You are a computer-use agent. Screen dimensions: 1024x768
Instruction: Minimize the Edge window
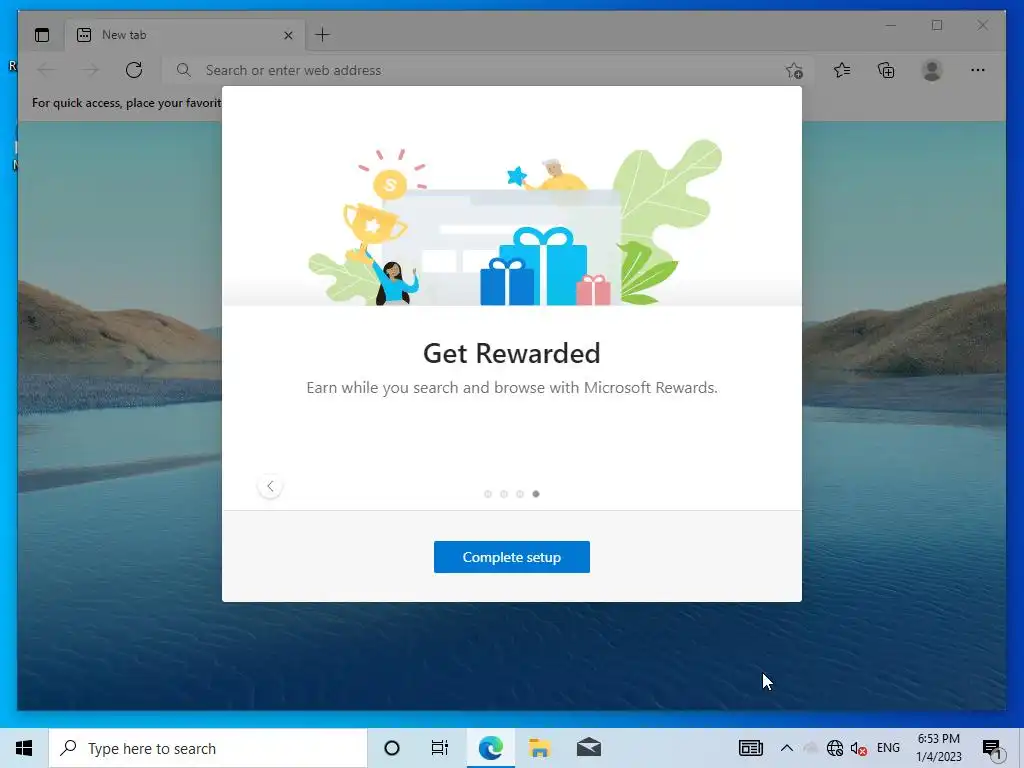click(x=891, y=25)
